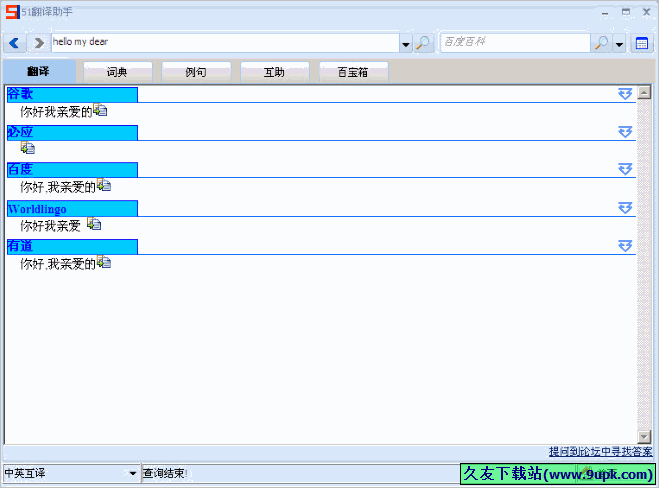Minimize the 51翻译助手 window
659x488 pixels.
605,13
